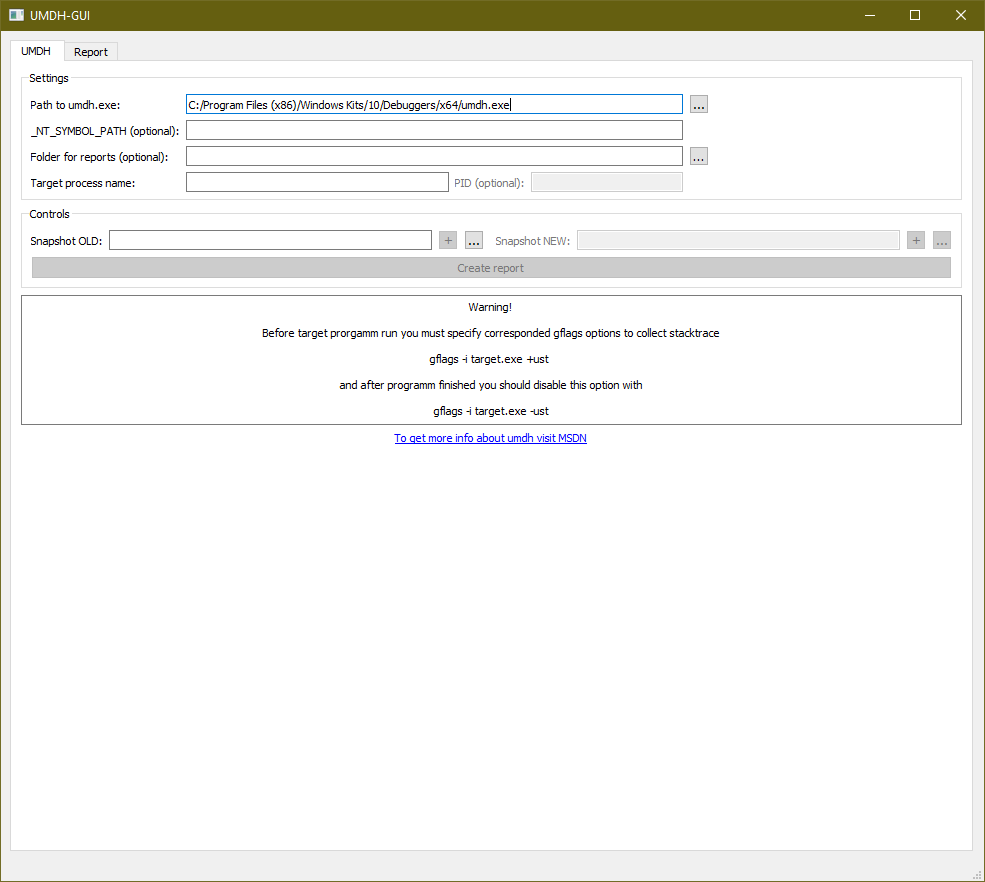Click the Warning text panel
985x882 pixels.
point(490,359)
